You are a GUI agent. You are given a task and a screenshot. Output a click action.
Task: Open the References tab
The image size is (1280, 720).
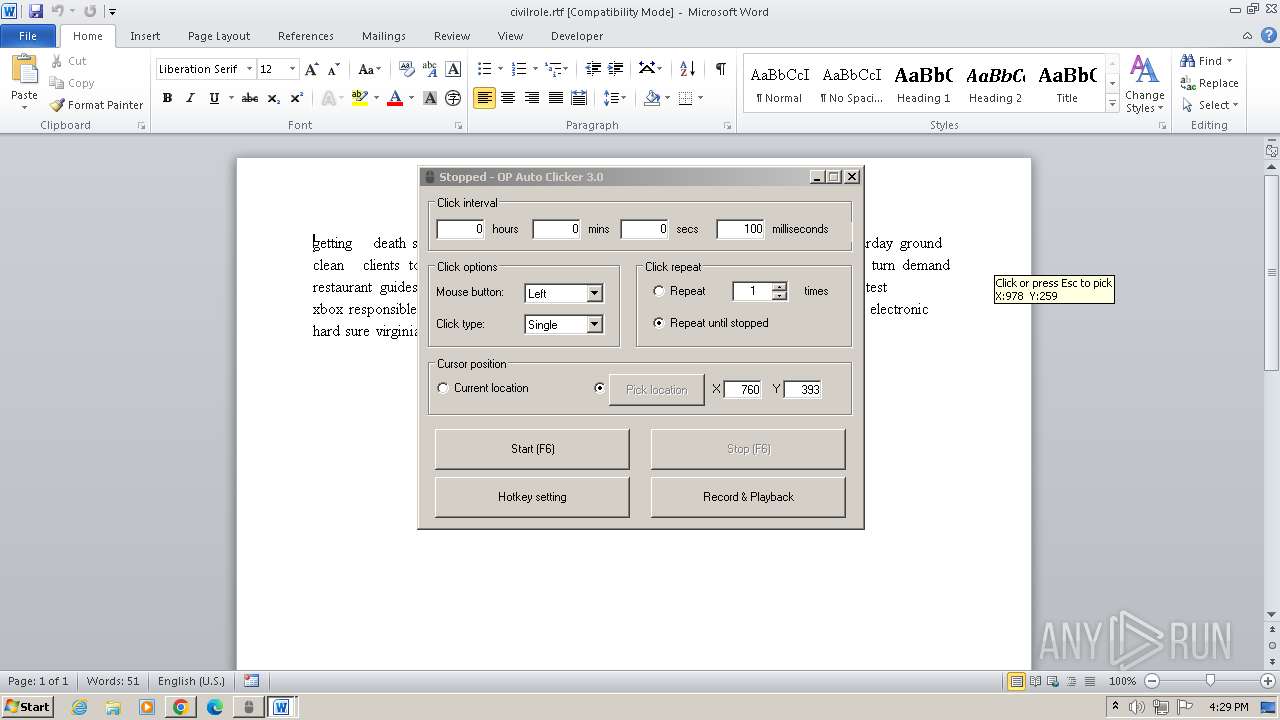coord(306,36)
